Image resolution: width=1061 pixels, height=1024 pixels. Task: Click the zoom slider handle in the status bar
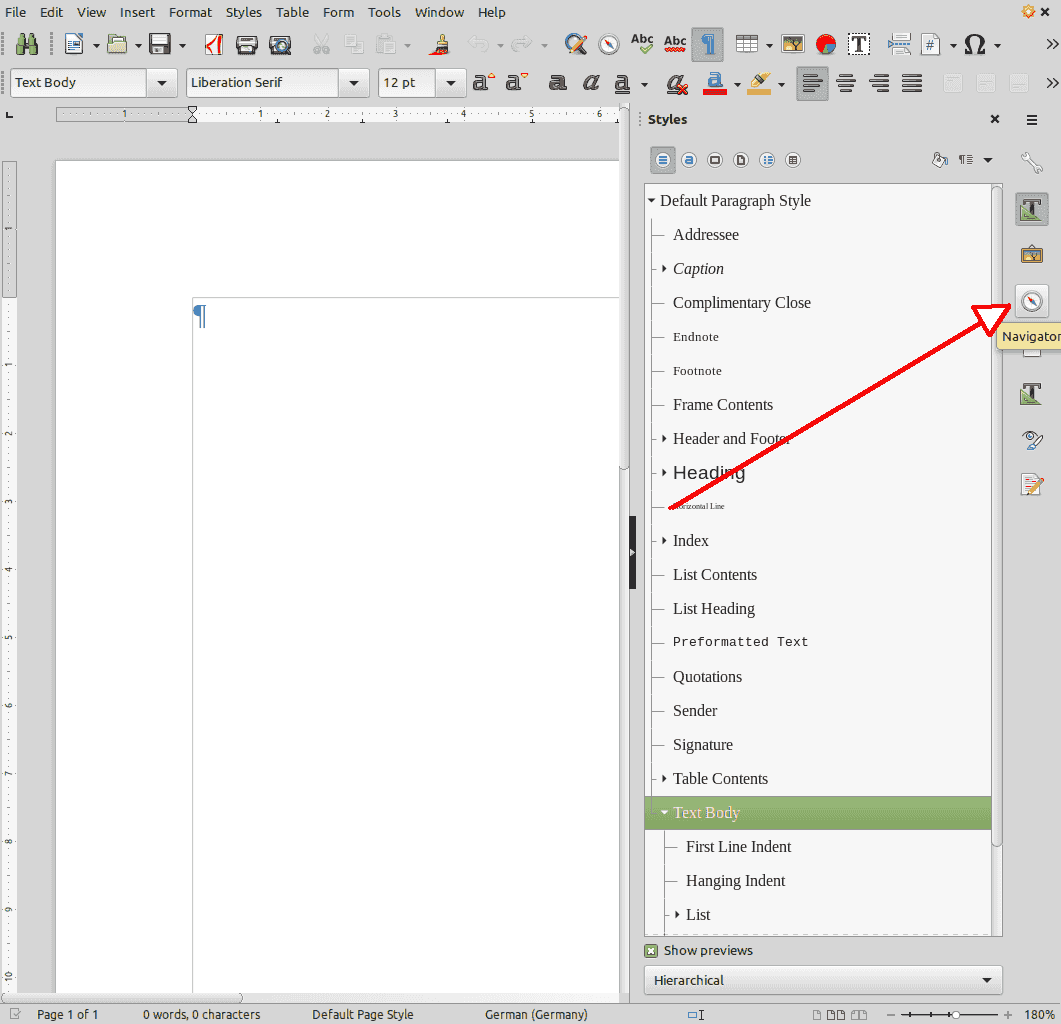(955, 1015)
